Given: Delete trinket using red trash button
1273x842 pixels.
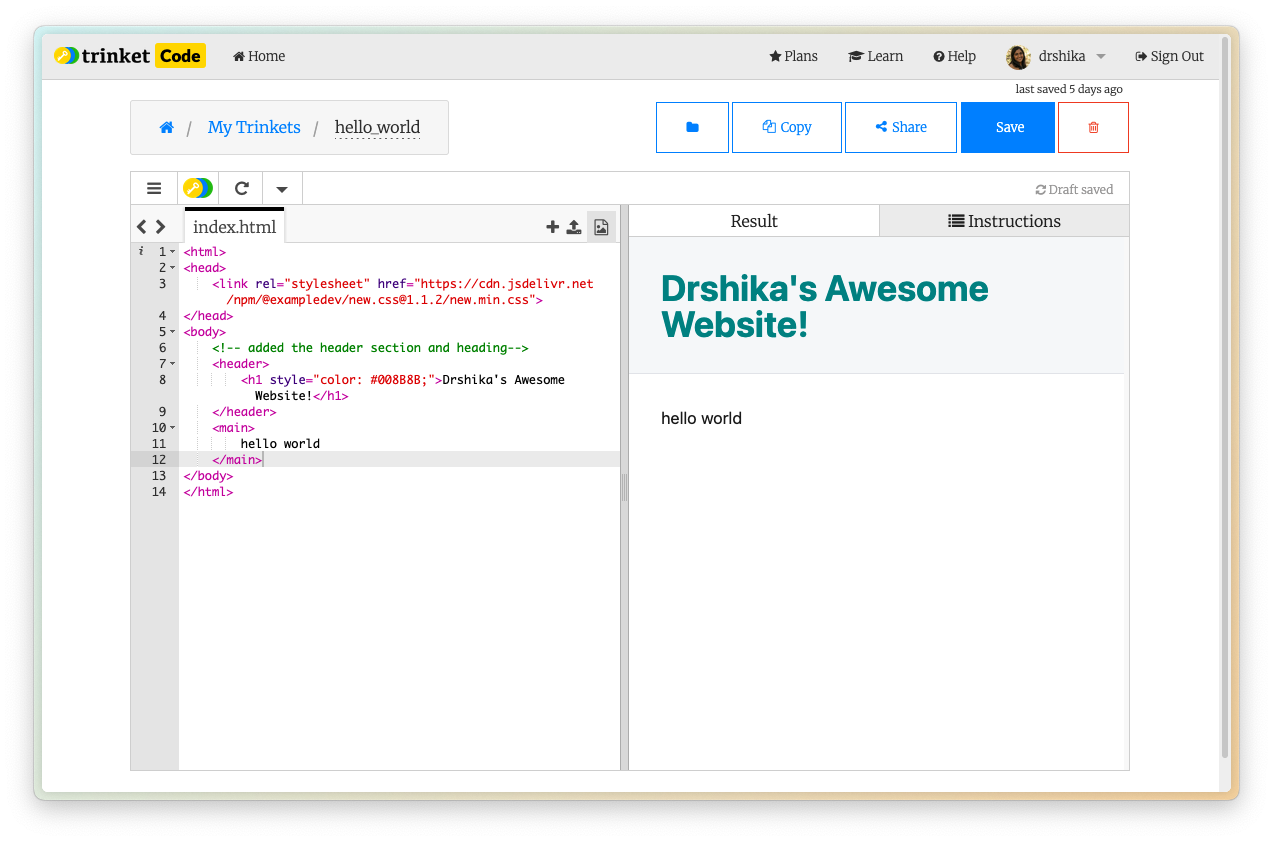Looking at the screenshot, I should [1093, 127].
